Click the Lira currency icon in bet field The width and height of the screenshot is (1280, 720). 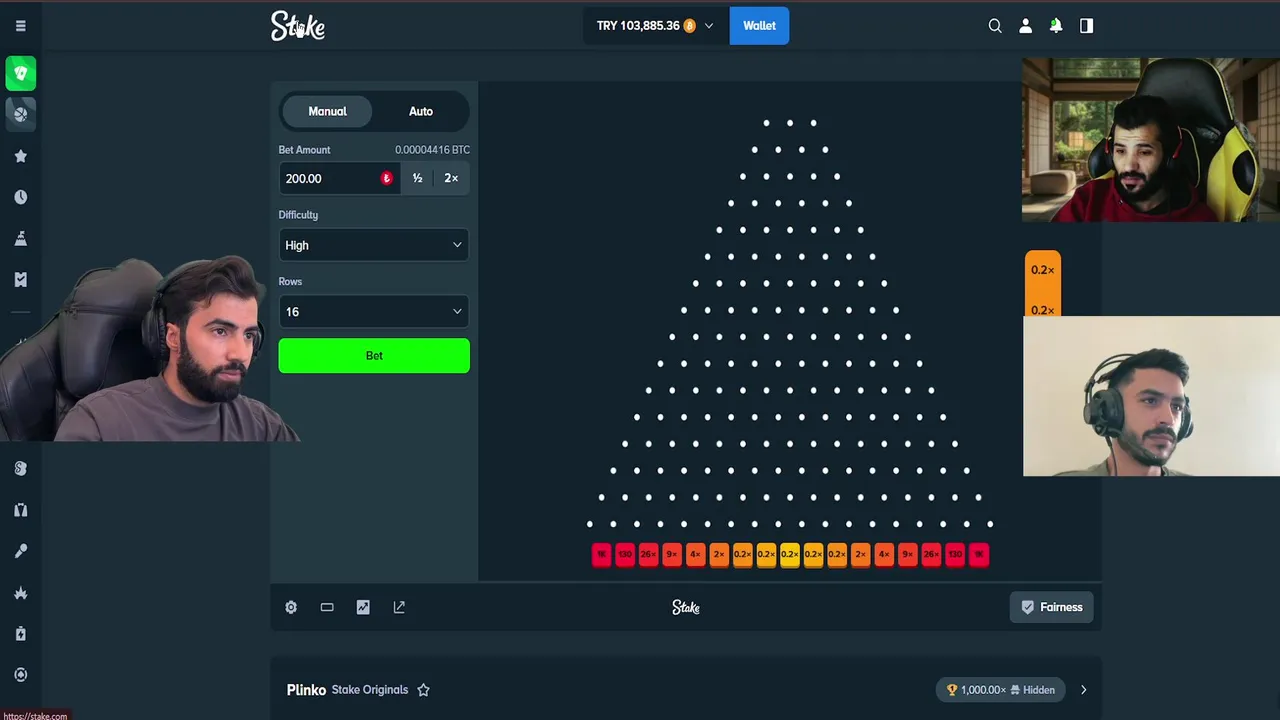(386, 178)
